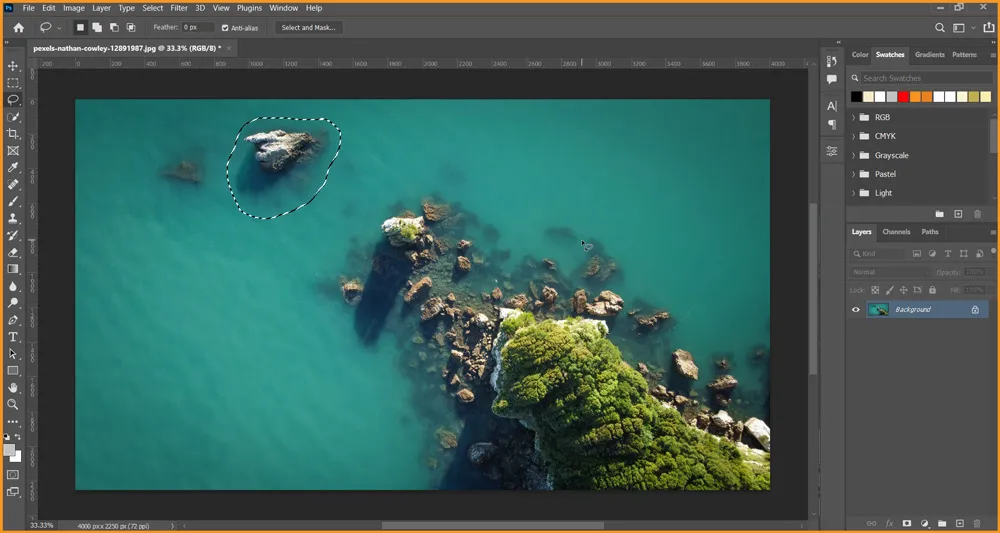Expand the Pastel swatch group
This screenshot has height=533, width=1000.
click(853, 174)
